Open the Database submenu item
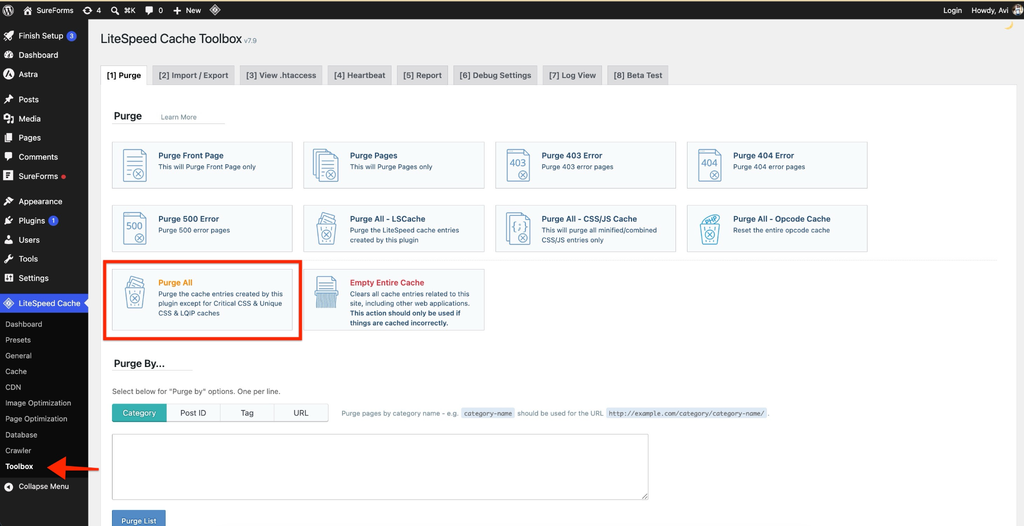The height and width of the screenshot is (526, 1024). [x=21, y=435]
